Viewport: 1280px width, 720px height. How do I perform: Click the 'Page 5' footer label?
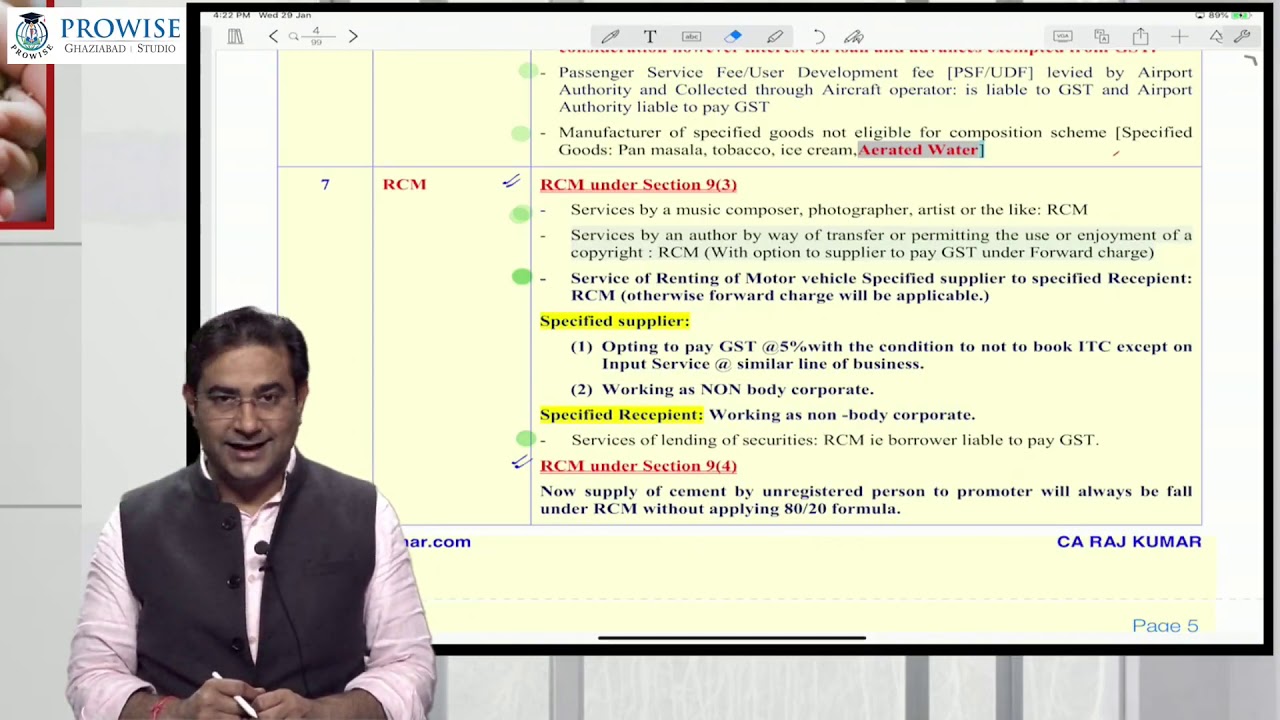pos(1165,626)
